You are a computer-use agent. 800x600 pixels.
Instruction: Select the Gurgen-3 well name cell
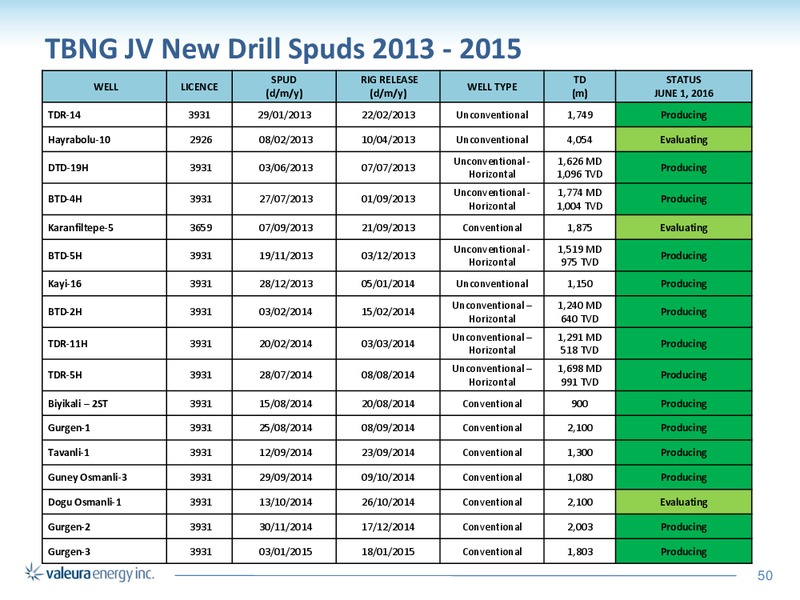pos(105,552)
